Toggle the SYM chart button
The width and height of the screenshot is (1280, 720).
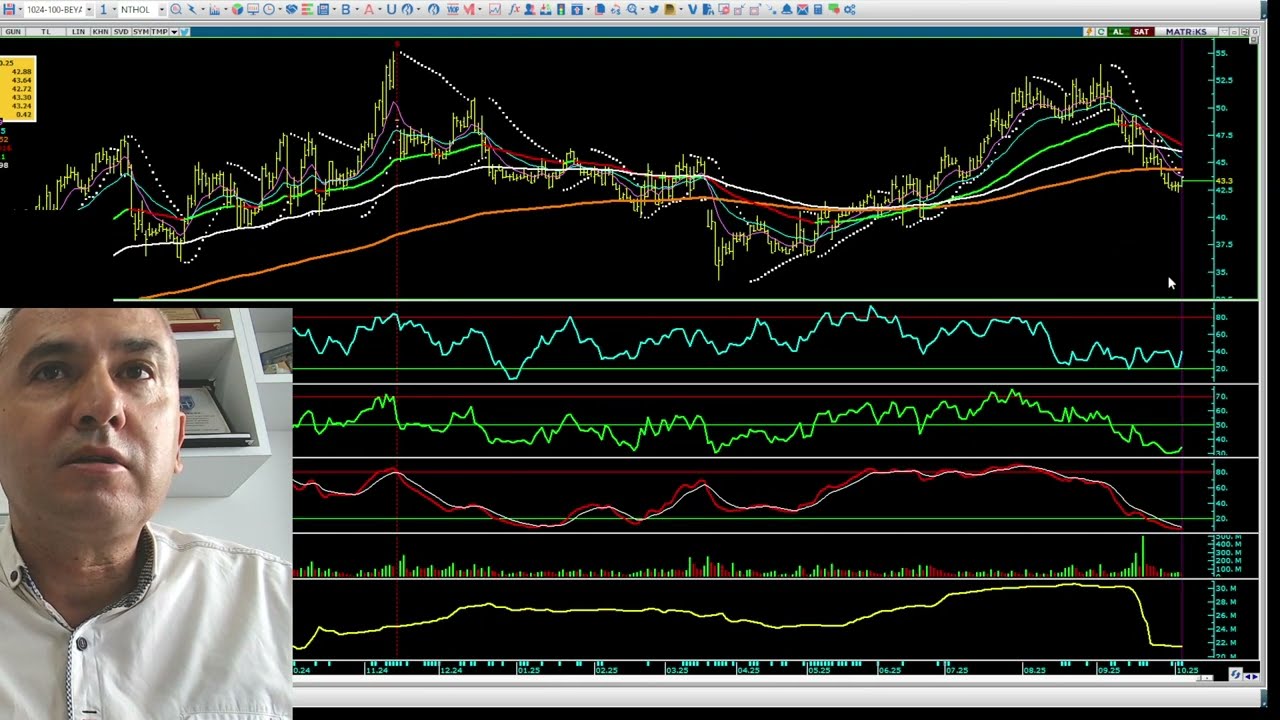[x=141, y=32]
